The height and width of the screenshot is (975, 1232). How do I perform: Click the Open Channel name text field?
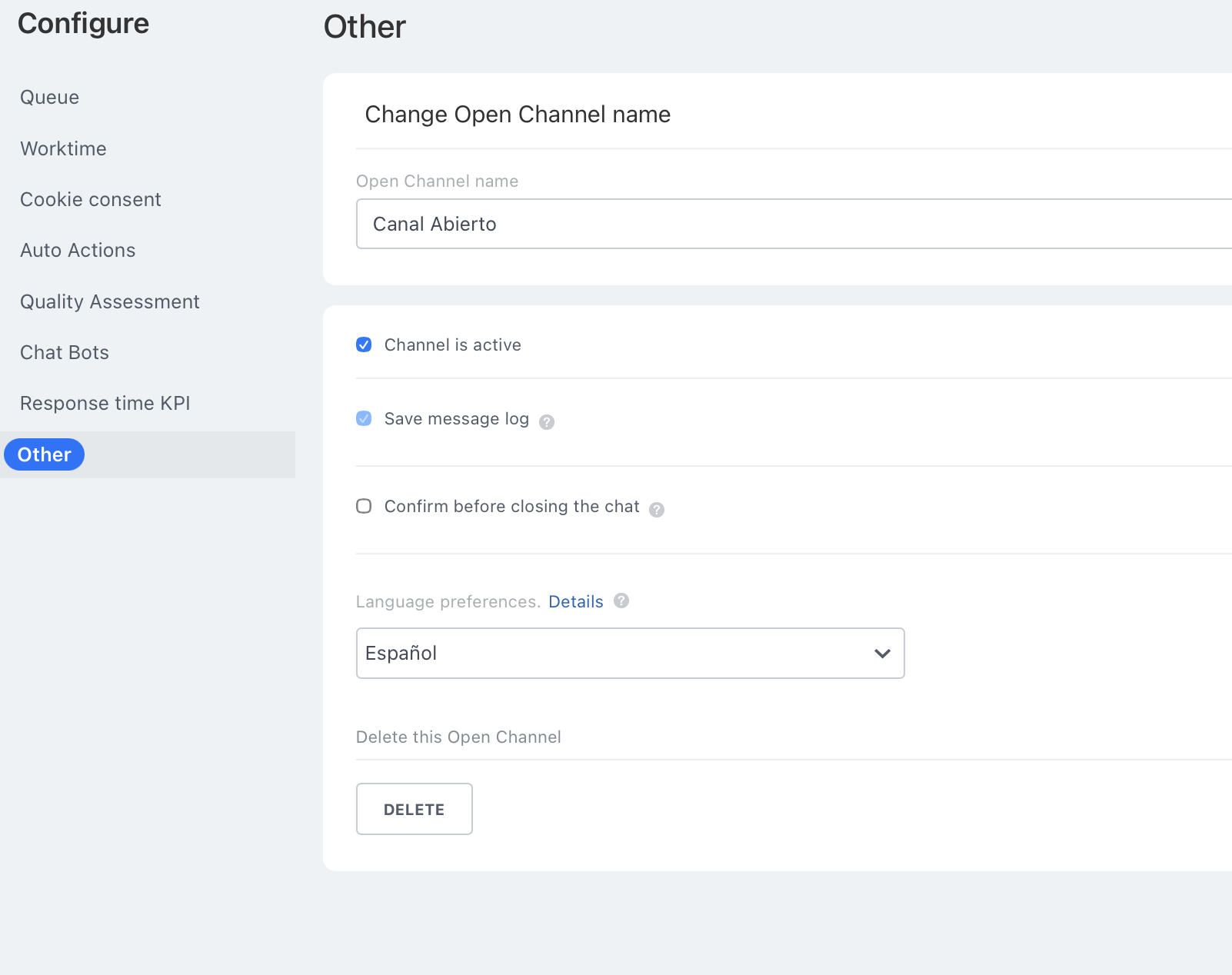(x=792, y=224)
